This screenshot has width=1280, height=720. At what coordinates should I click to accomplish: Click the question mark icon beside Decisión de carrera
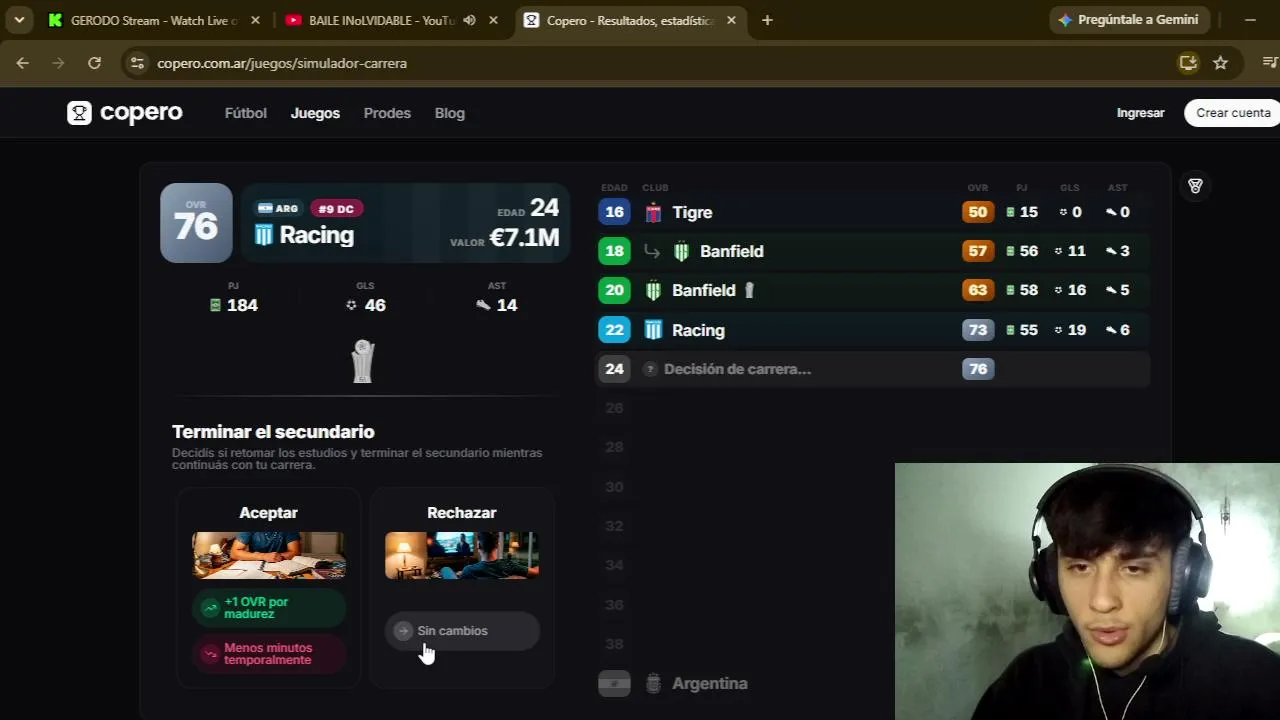(650, 369)
